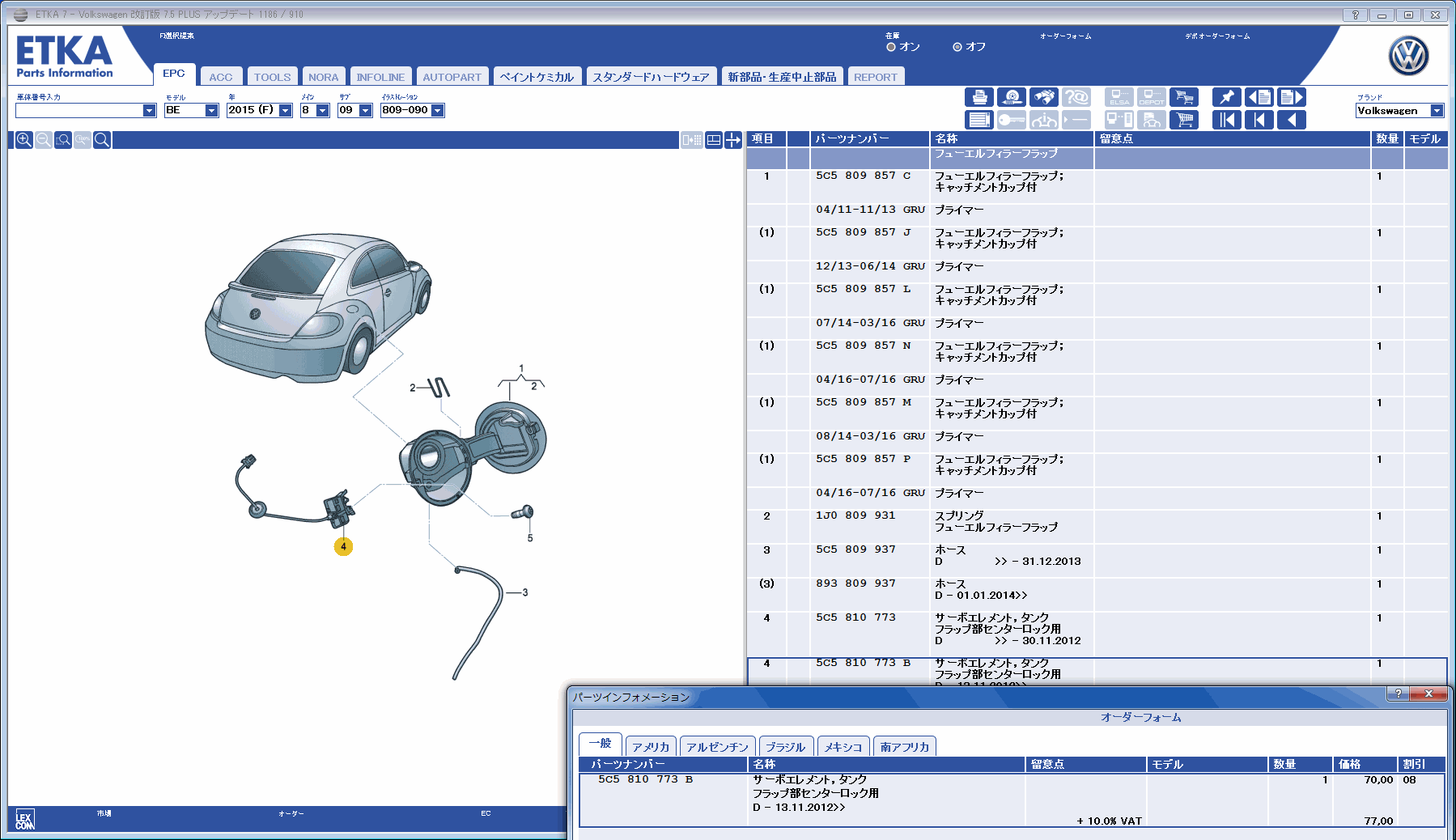This screenshot has height=840, width=1456.
Task: Go to the next page document icon
Action: (1292, 97)
